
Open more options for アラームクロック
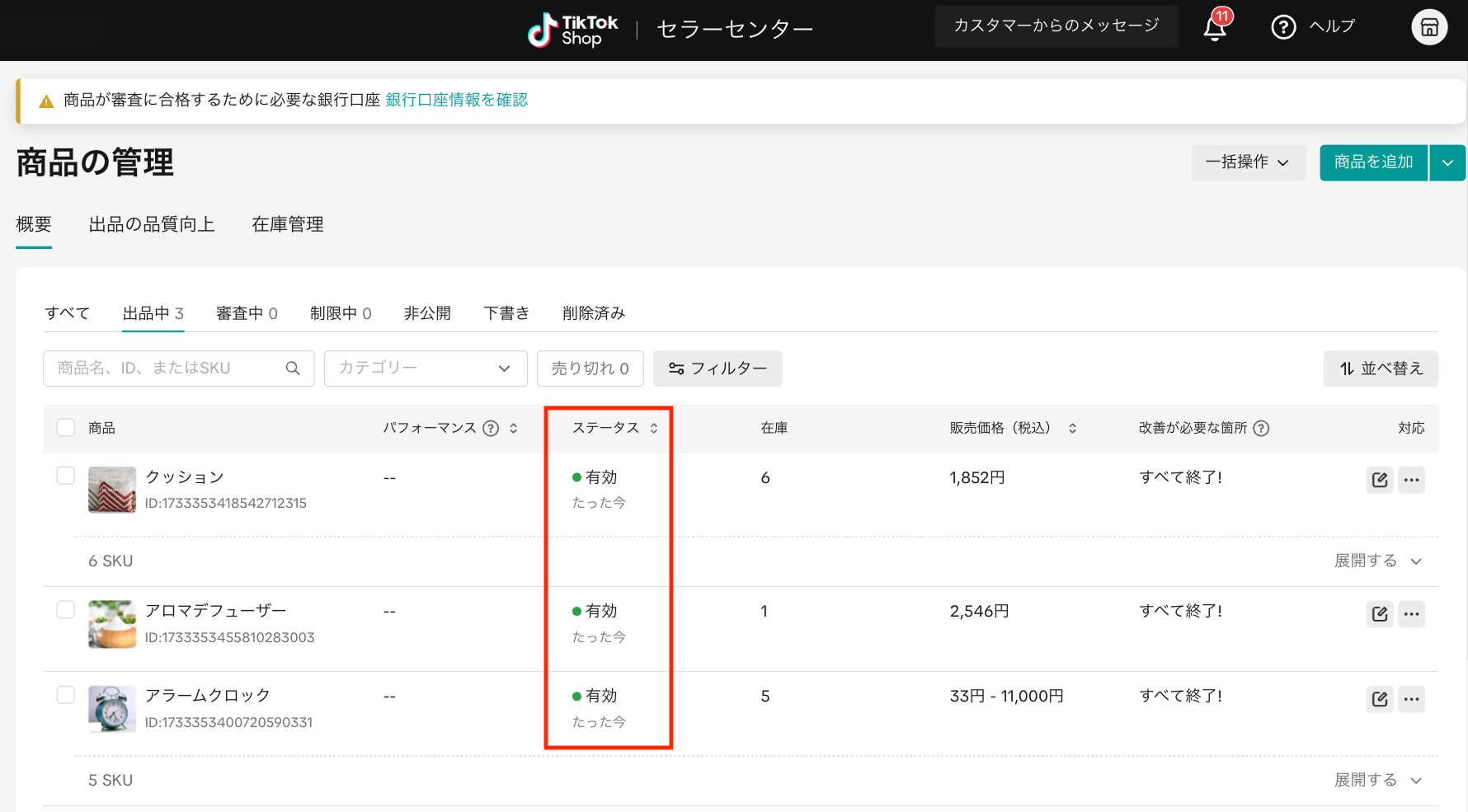[x=1412, y=698]
